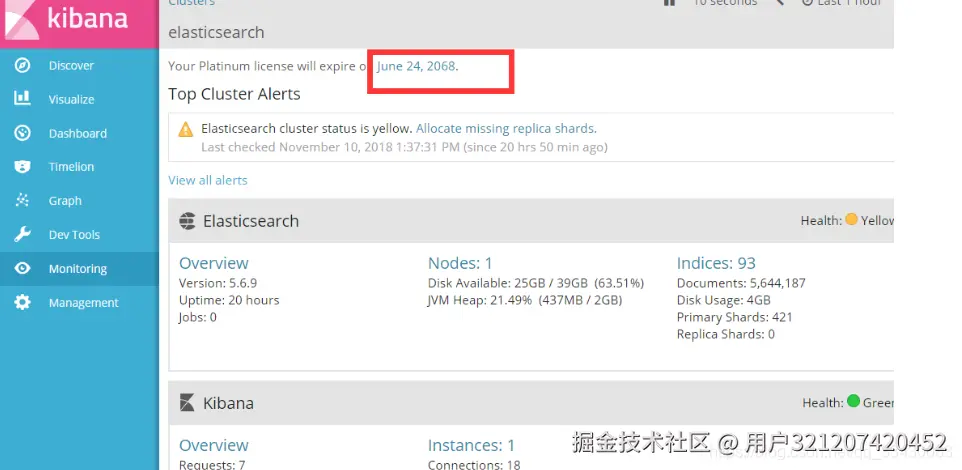Click the Kibana section logo icon
This screenshot has height=470, width=962.
pos(187,403)
